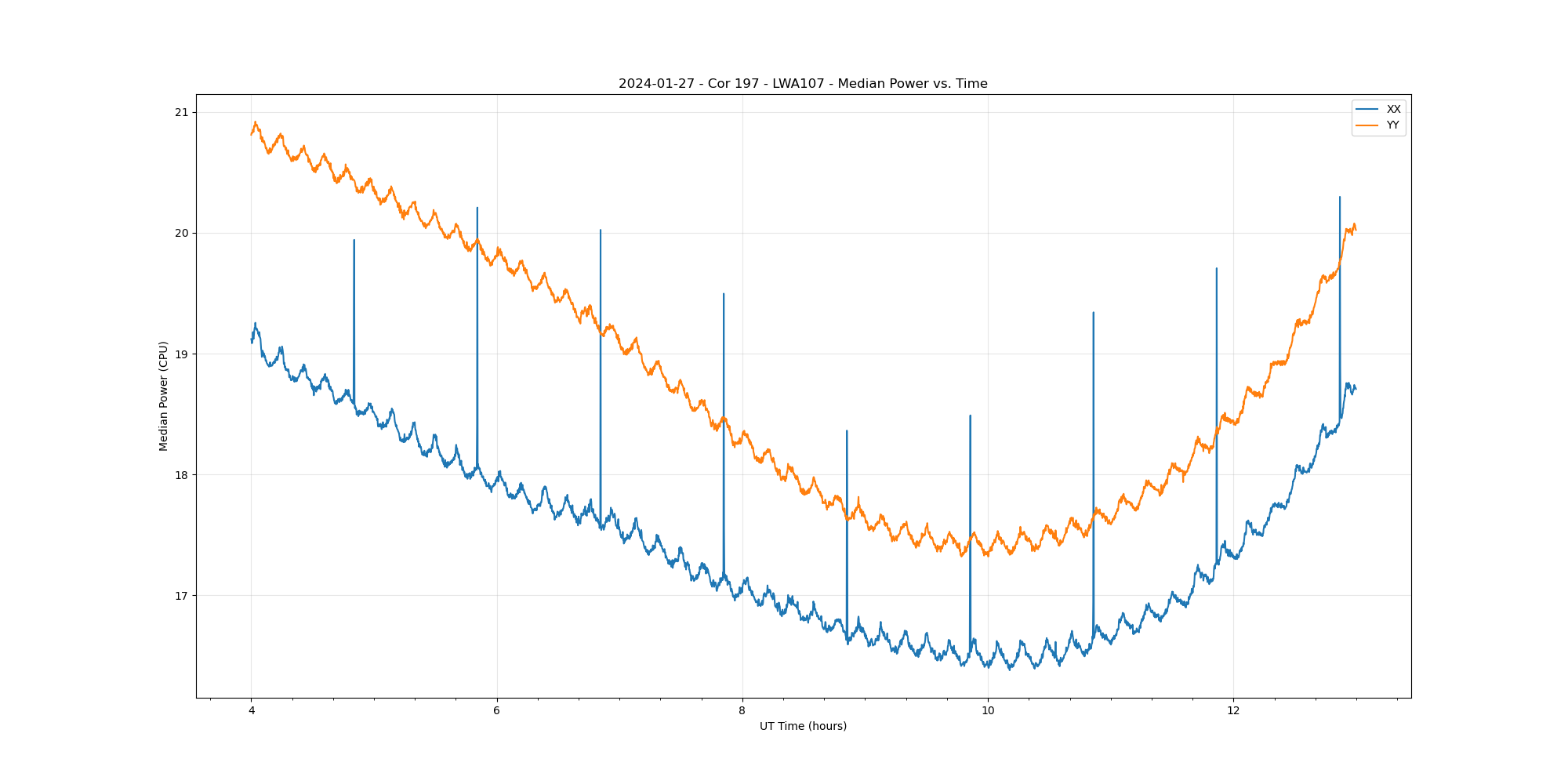Click the 'UT Time (hours)' x-axis label

click(x=803, y=726)
